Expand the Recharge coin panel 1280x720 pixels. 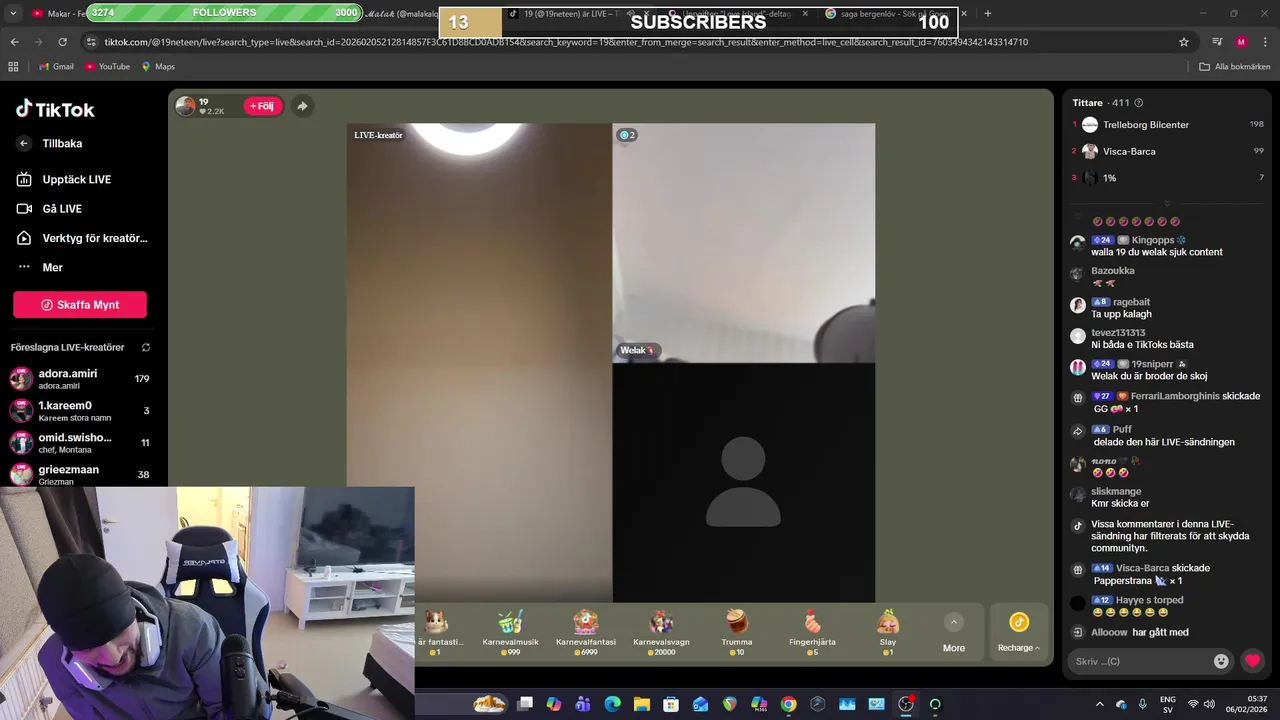coord(1018,633)
